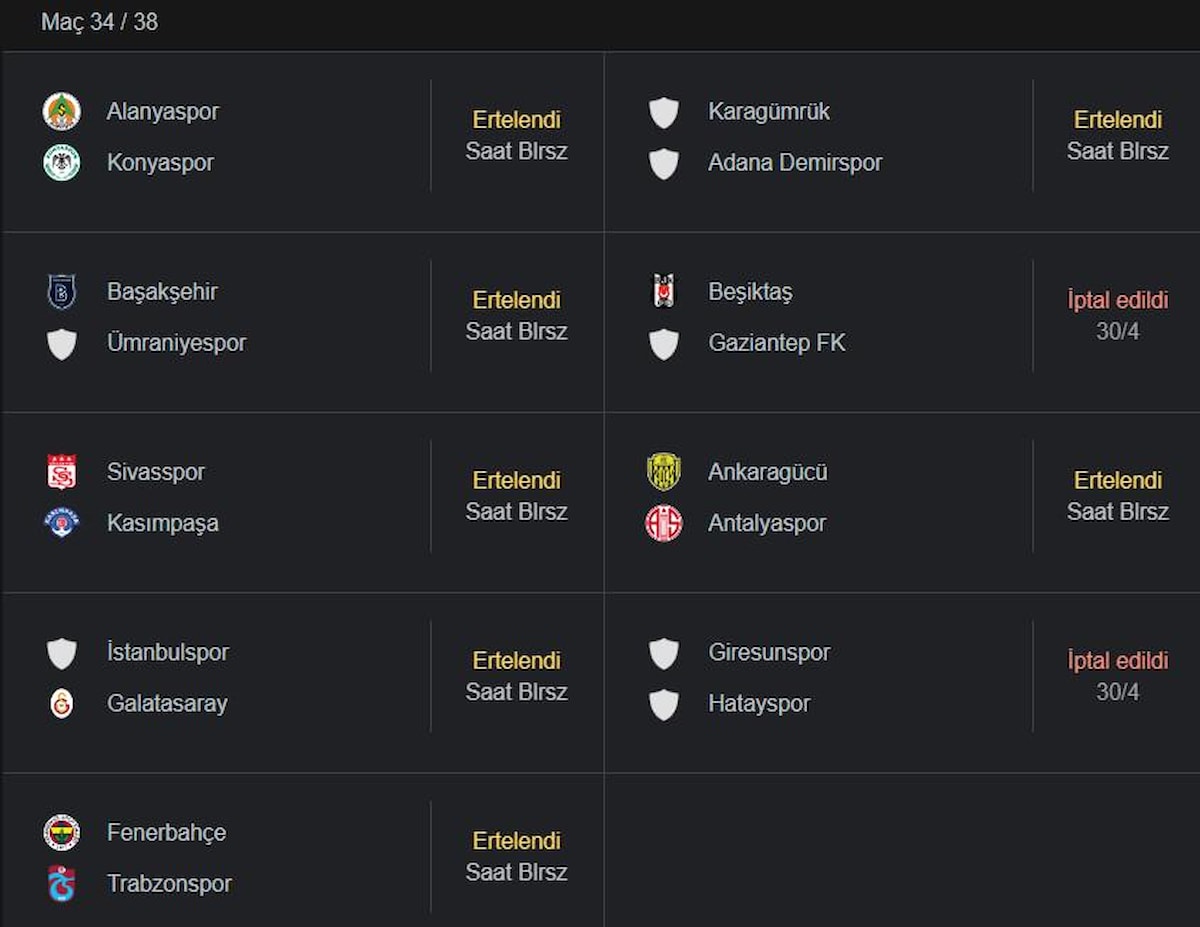The width and height of the screenshot is (1200, 927).
Task: Select the Maç 34 / 38 matchweek header
Action: point(99,22)
